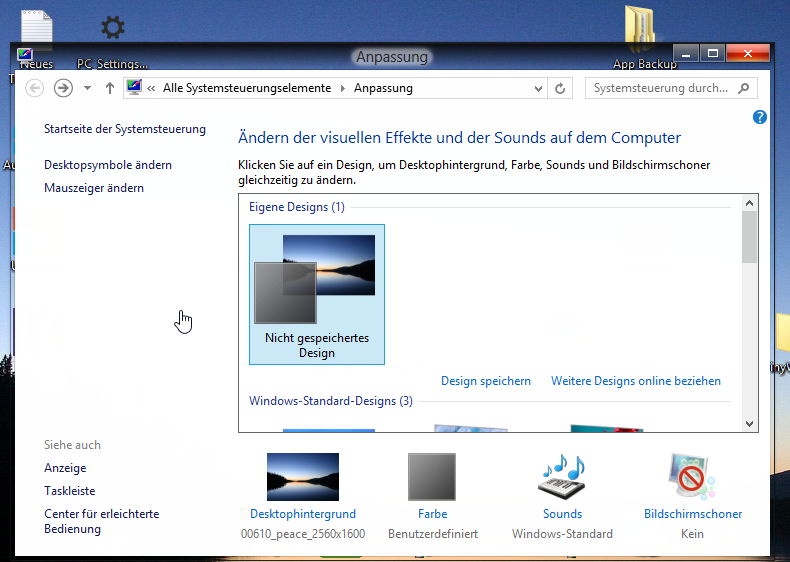The width and height of the screenshot is (790, 562).
Task: Open Bildschirmschoner settings icon
Action: point(692,476)
